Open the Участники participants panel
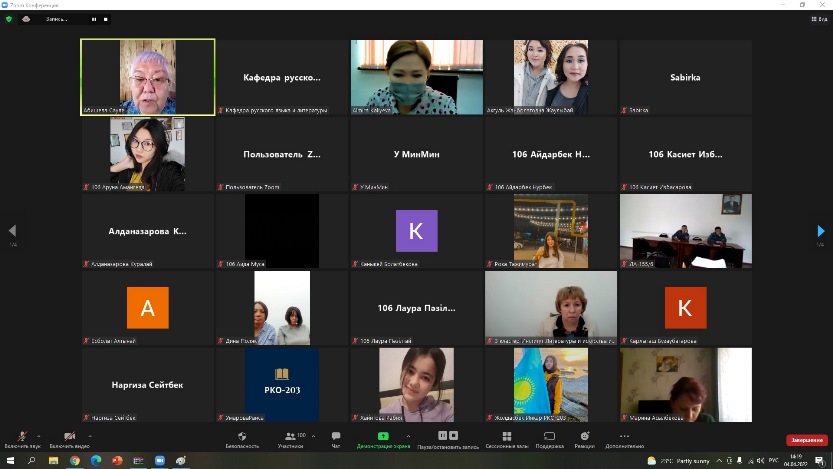The width and height of the screenshot is (833, 469). pos(290,438)
